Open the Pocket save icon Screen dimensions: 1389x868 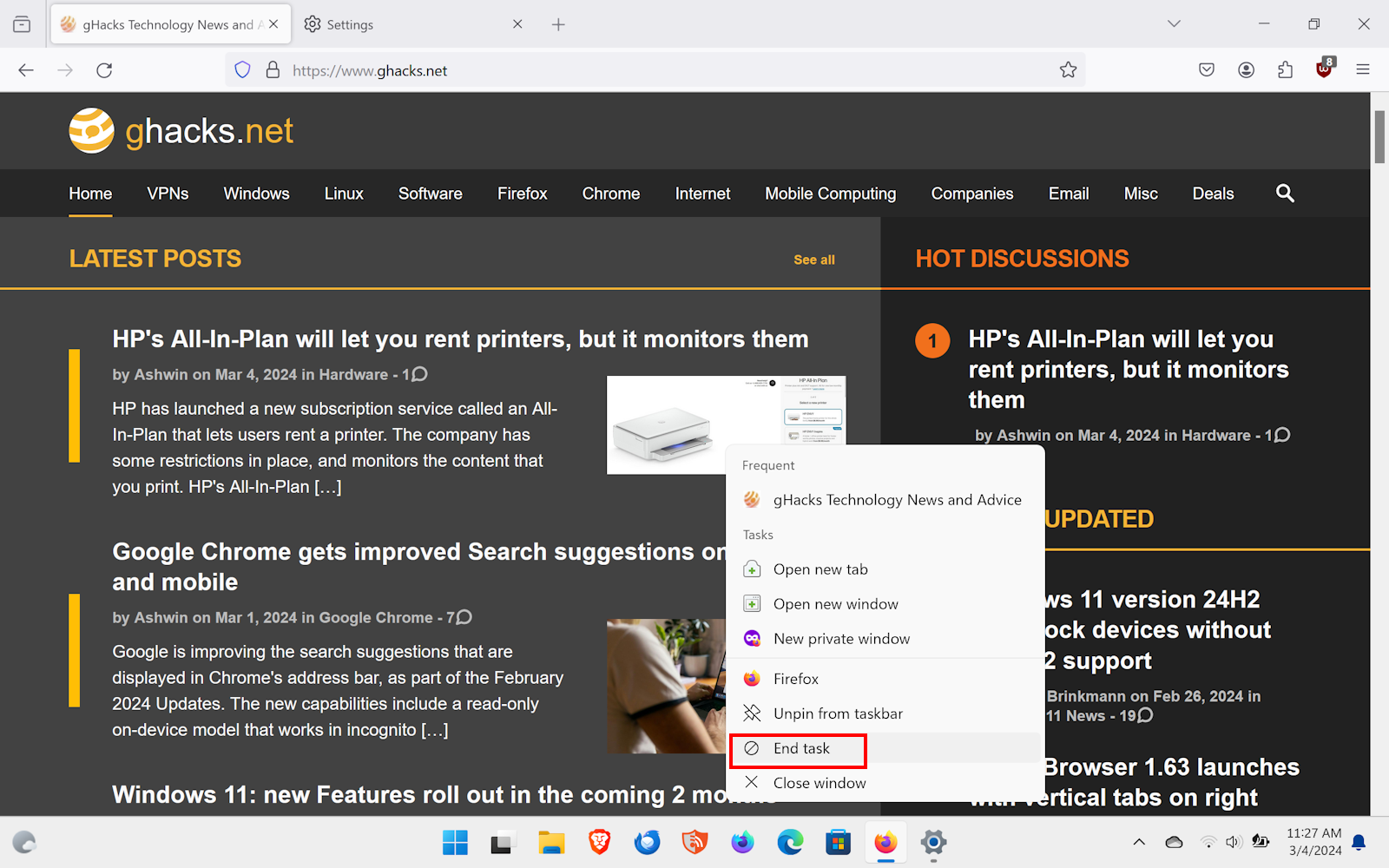coord(1207,70)
